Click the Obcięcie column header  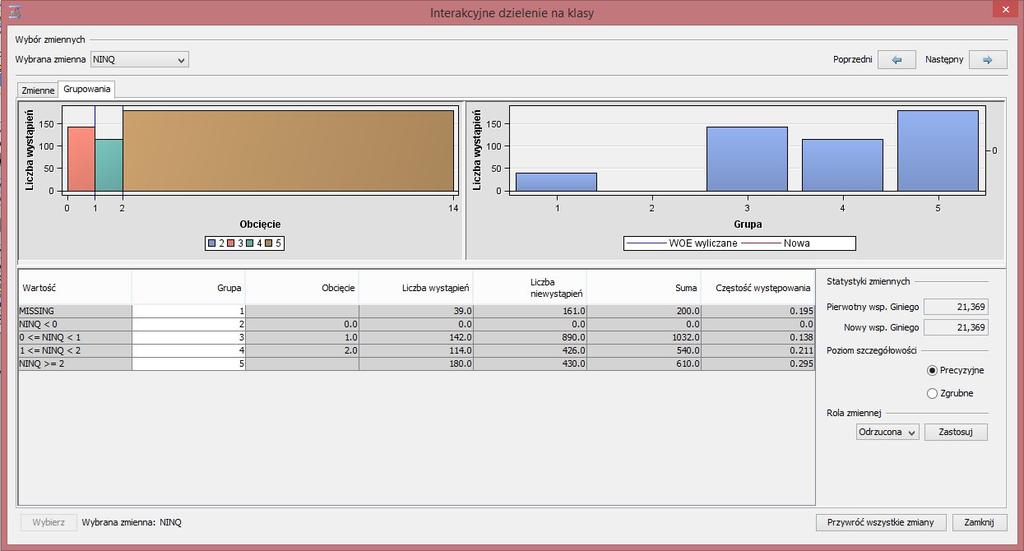(x=302, y=288)
